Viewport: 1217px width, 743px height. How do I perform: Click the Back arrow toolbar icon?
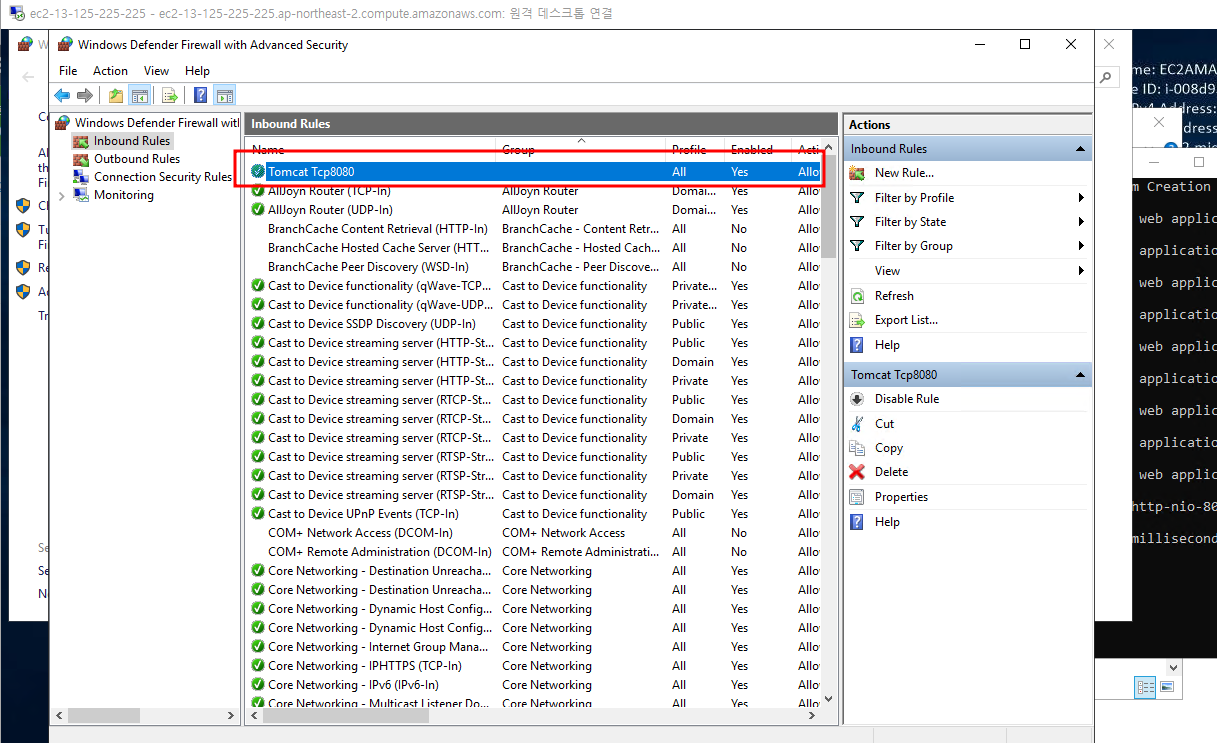[x=62, y=95]
